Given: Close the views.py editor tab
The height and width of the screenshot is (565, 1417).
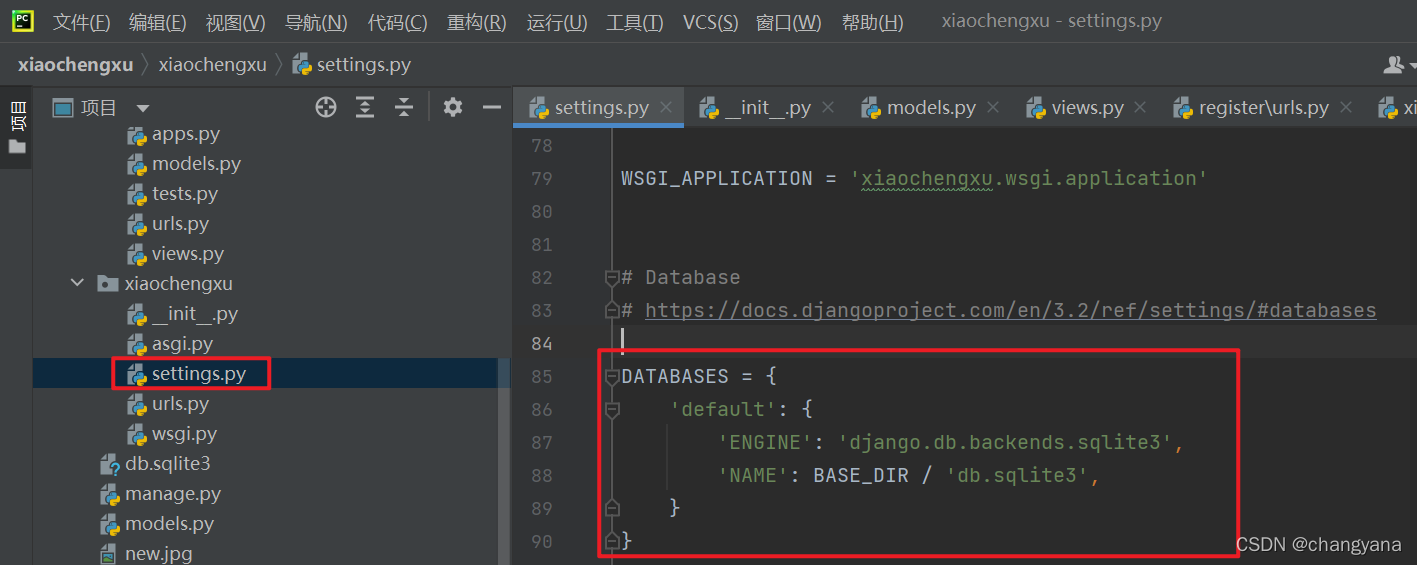Looking at the screenshot, I should [1141, 107].
